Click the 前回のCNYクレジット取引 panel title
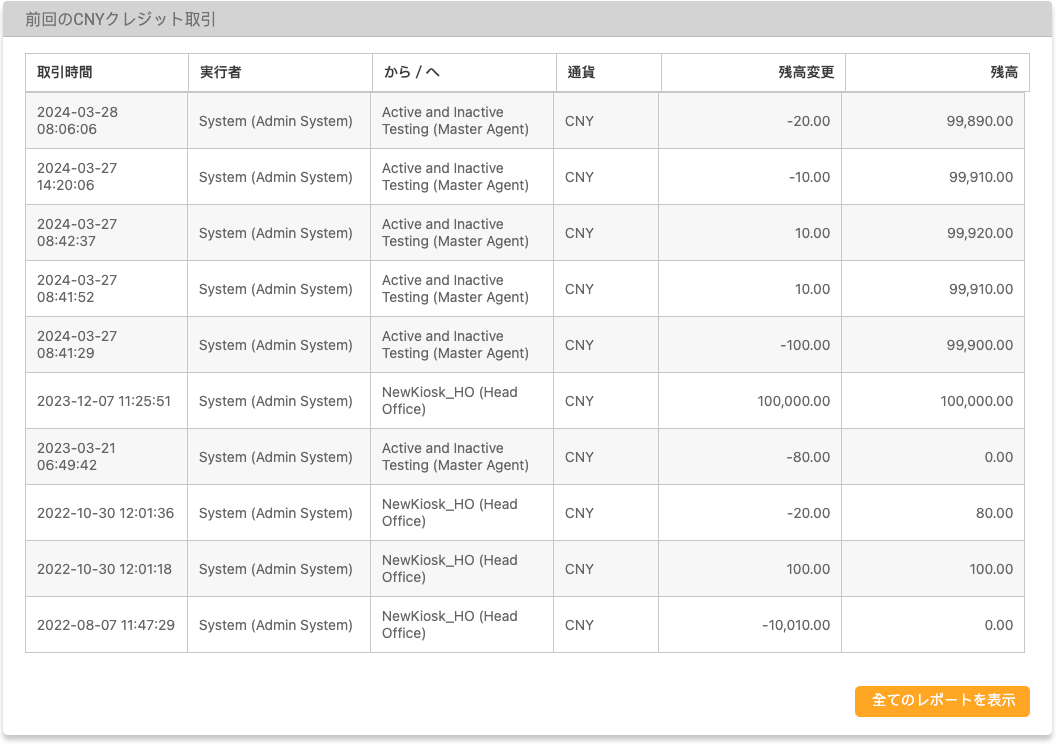The image size is (1060, 745). (120, 20)
